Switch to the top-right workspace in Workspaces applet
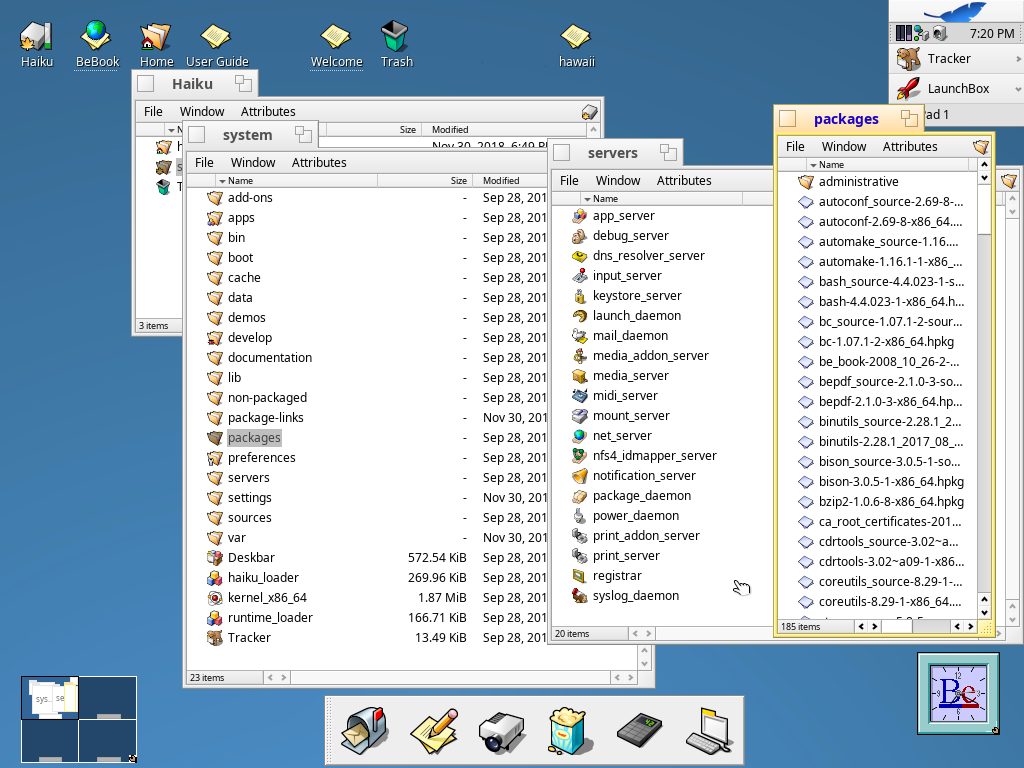 pyautogui.click(x=107, y=697)
